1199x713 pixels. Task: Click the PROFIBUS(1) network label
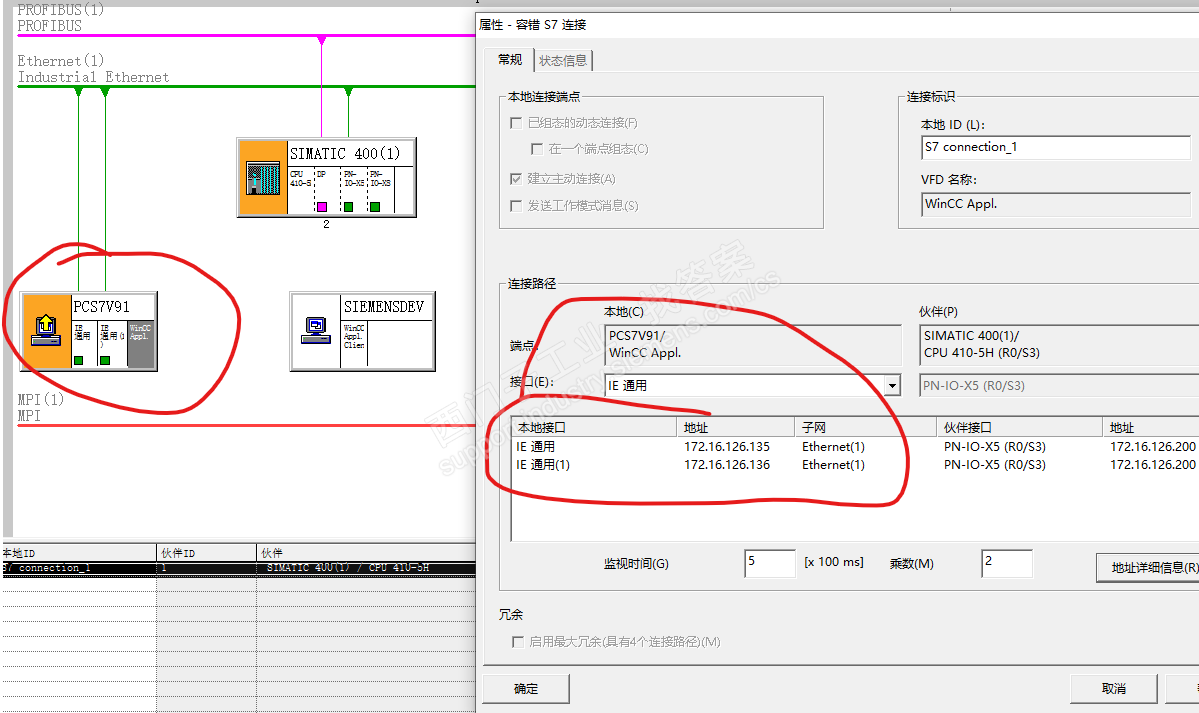[60, 10]
